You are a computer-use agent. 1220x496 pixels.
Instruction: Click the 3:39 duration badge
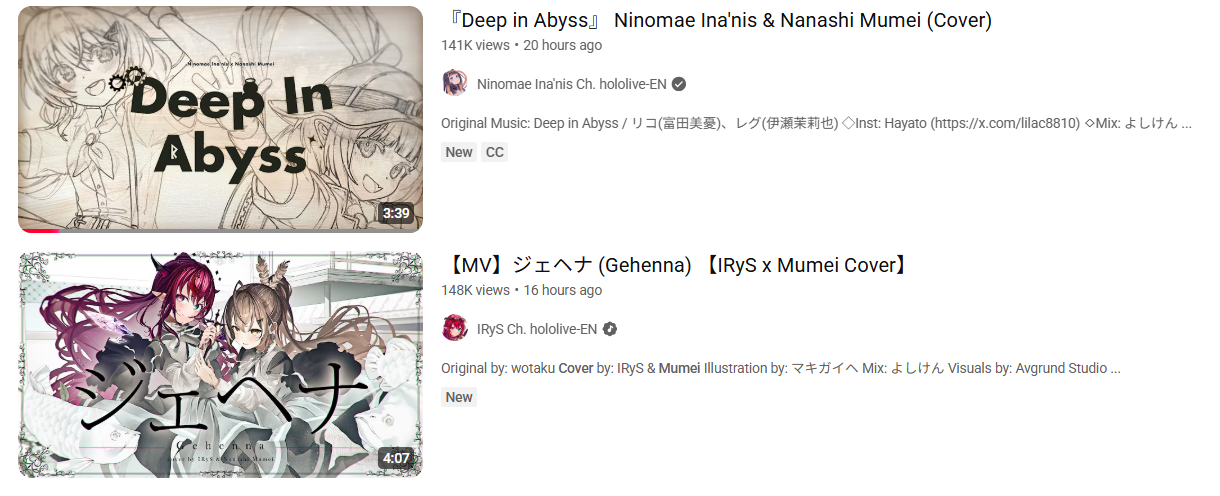[396, 213]
